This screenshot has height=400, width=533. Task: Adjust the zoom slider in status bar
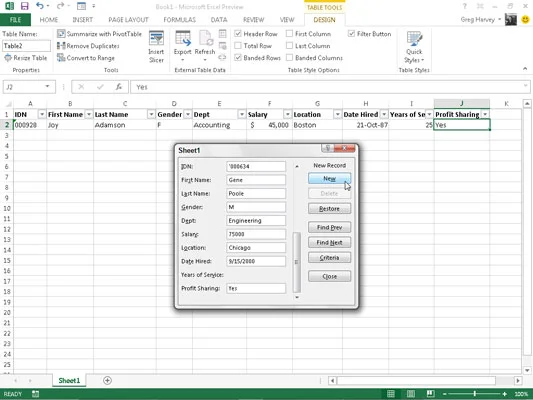[475, 394]
